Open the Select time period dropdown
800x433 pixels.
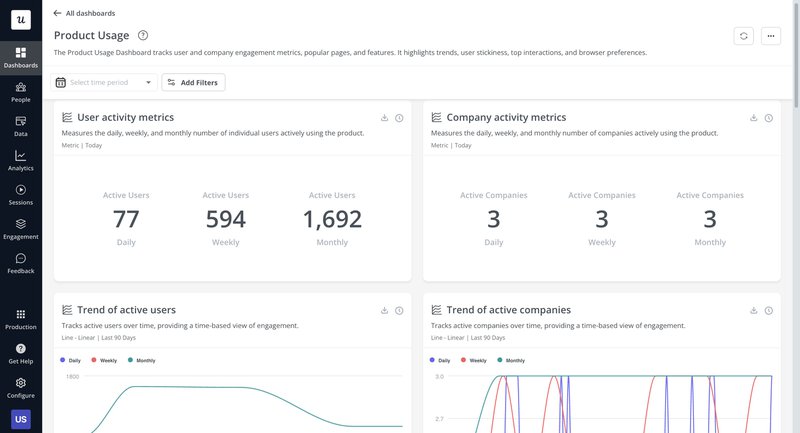click(105, 82)
